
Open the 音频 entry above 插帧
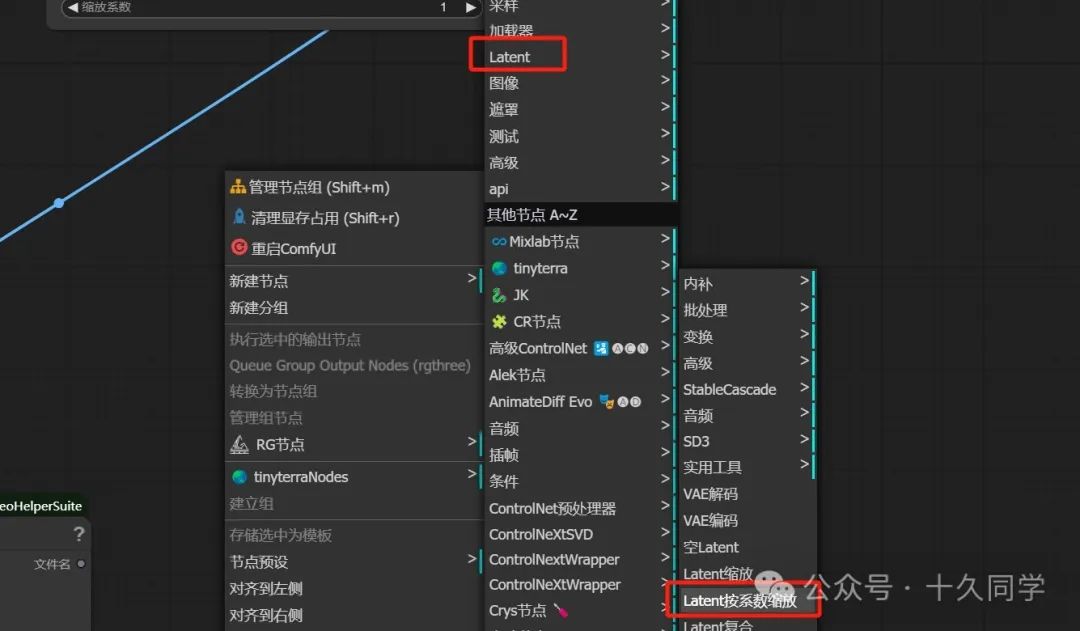pyautogui.click(x=580, y=428)
